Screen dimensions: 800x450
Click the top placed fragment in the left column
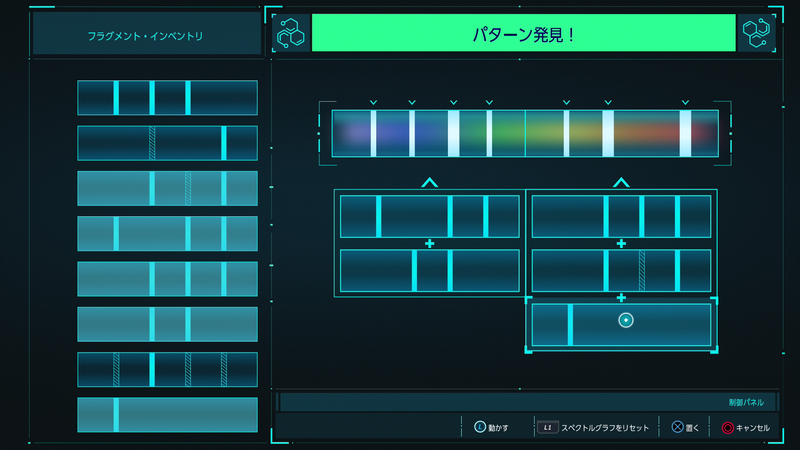[430, 216]
